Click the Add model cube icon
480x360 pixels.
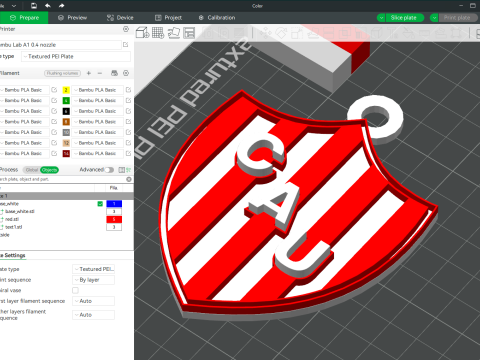[x=142, y=33]
